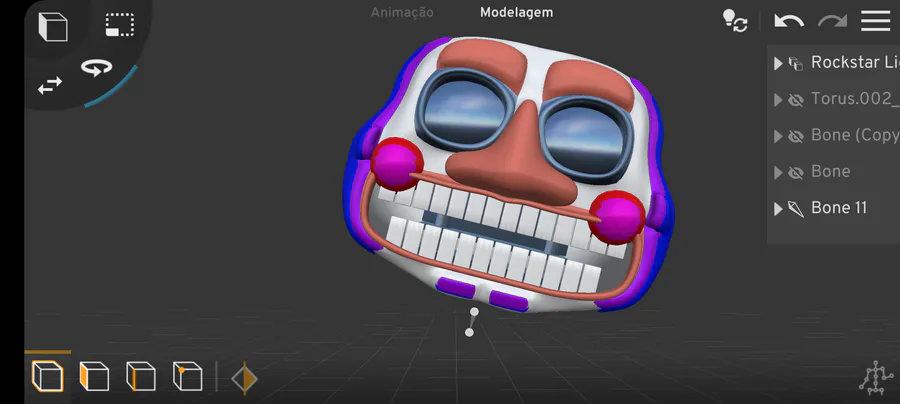Tap the orbit rotate arrow icon
Viewport: 900px width, 404px height.
tap(96, 67)
